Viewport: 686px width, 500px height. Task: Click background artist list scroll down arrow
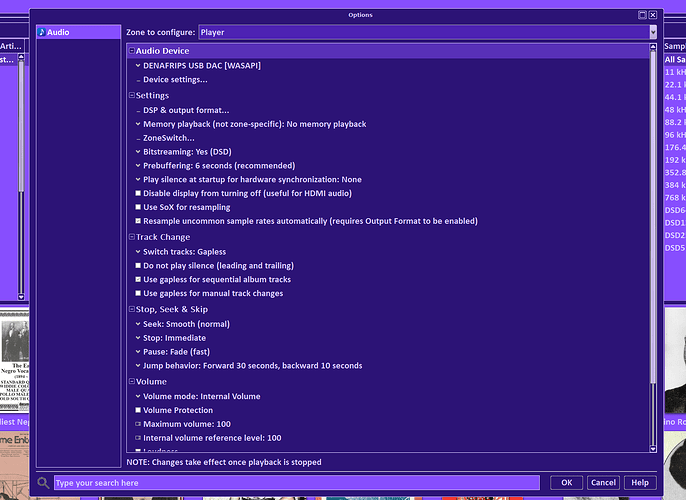coord(21,297)
